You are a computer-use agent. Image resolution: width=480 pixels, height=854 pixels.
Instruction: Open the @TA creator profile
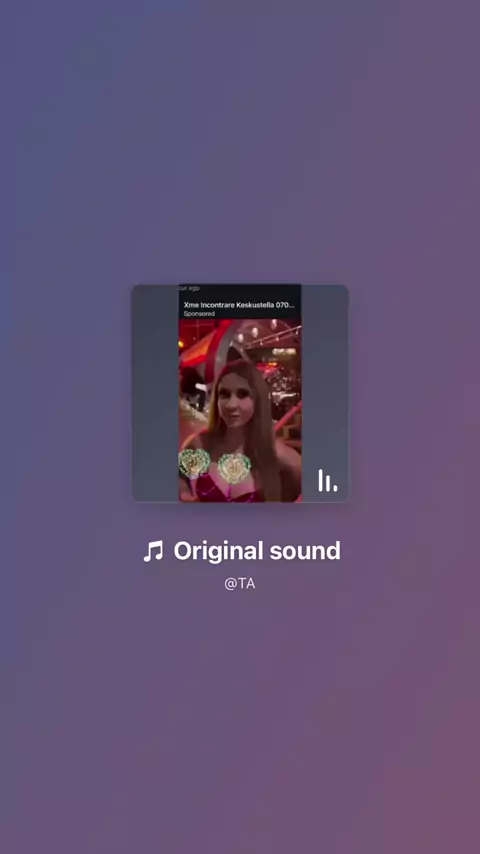240,584
